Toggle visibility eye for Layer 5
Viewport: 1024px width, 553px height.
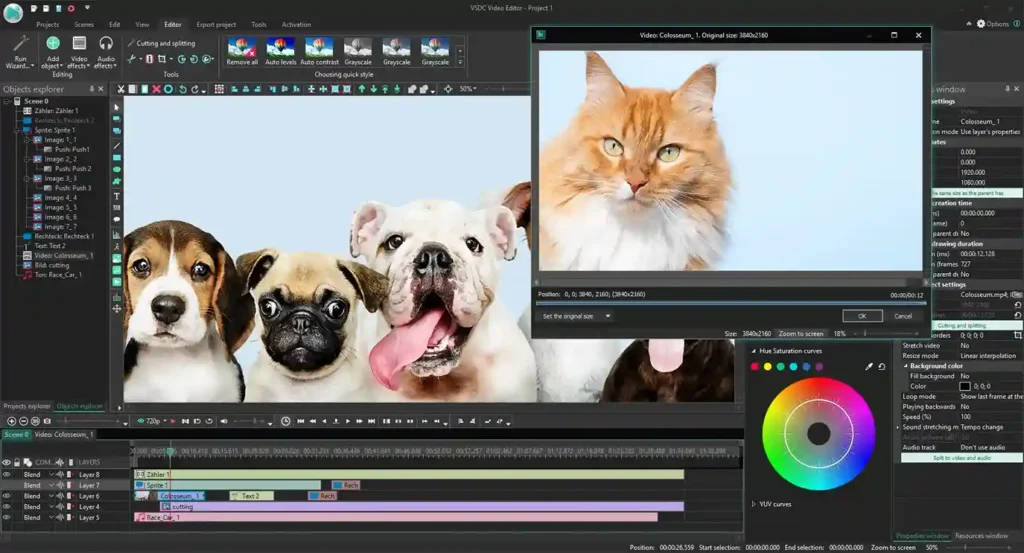[x=7, y=518]
